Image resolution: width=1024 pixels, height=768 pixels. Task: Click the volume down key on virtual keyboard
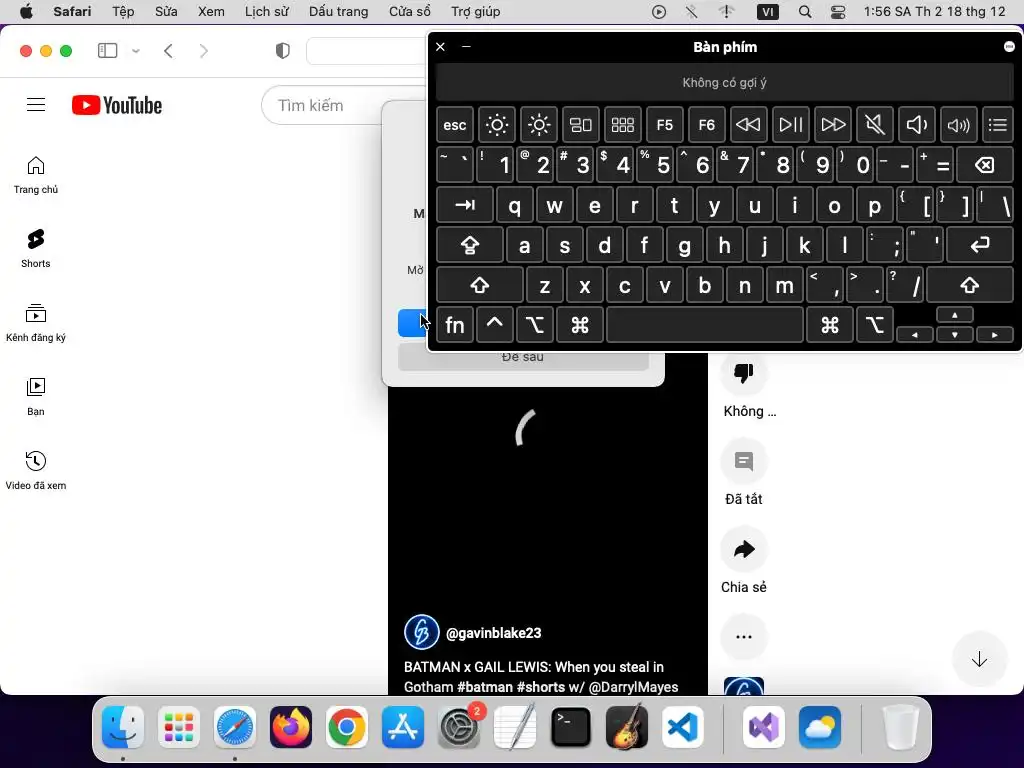point(917,124)
